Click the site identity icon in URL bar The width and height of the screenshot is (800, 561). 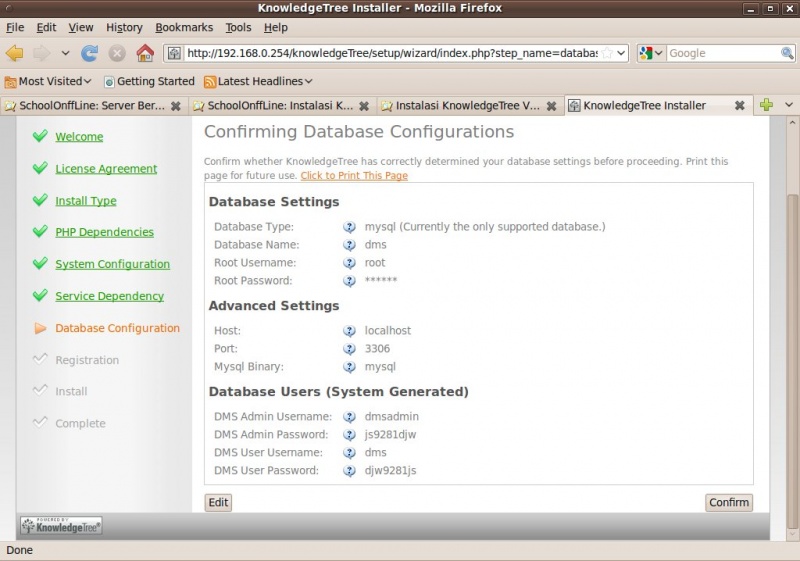(174, 53)
